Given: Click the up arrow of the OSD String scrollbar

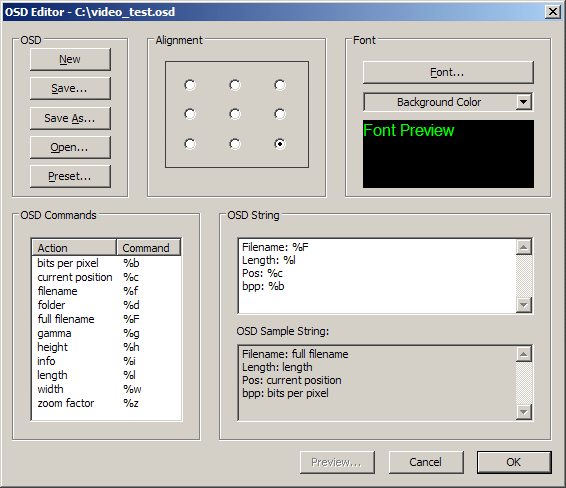Looking at the screenshot, I should pyautogui.click(x=524, y=247).
